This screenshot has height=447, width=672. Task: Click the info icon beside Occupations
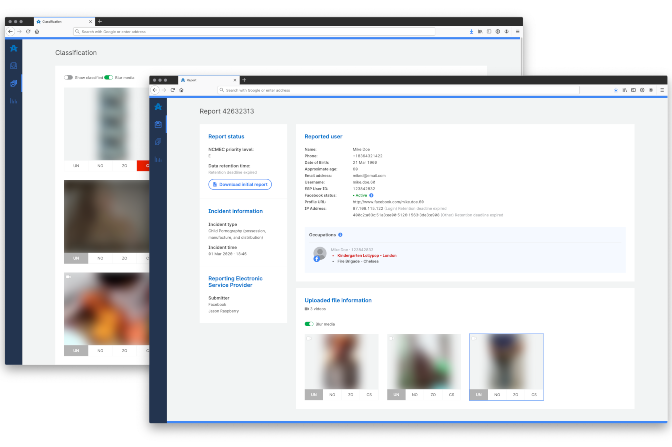340,235
